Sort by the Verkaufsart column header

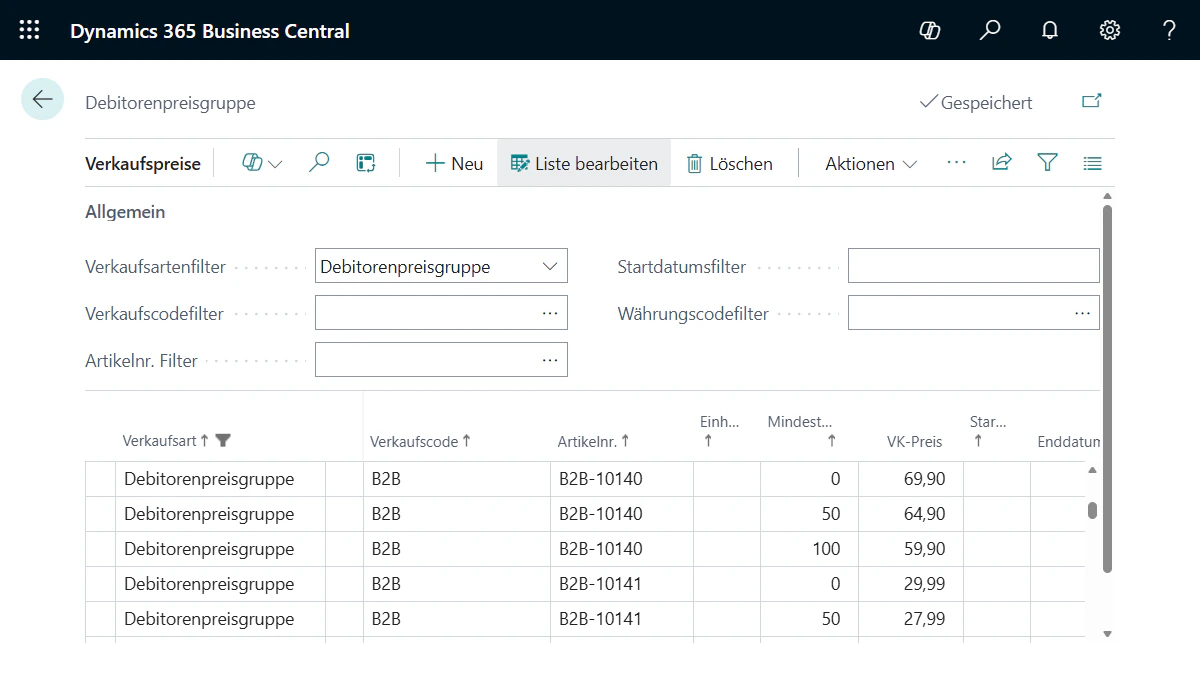click(x=165, y=440)
